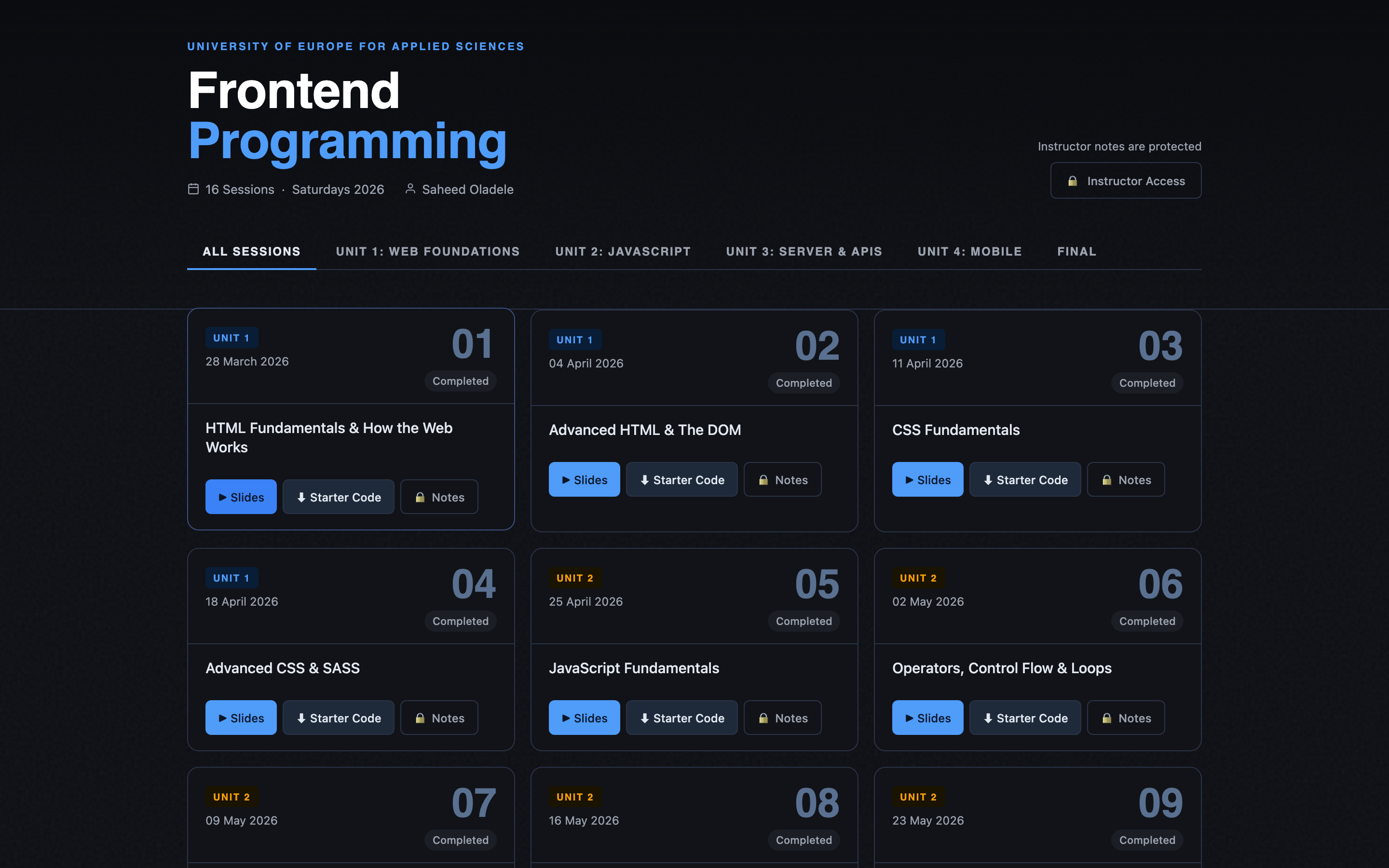Download Starter Code for JavaScript Fundamentals

(x=682, y=718)
